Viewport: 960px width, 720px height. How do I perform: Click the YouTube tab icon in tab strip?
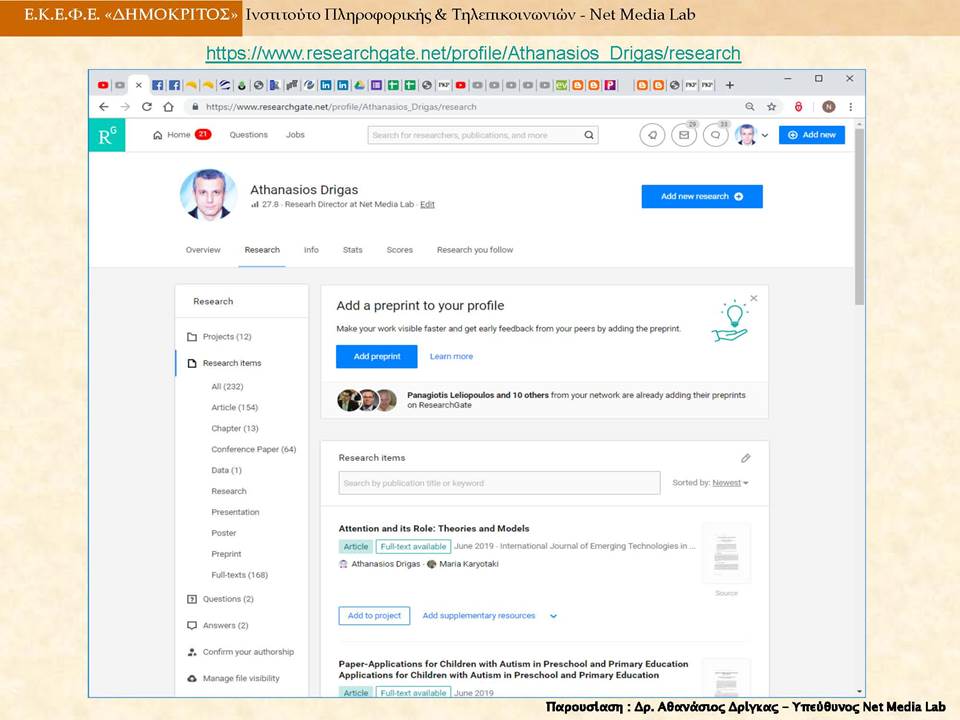[103, 85]
